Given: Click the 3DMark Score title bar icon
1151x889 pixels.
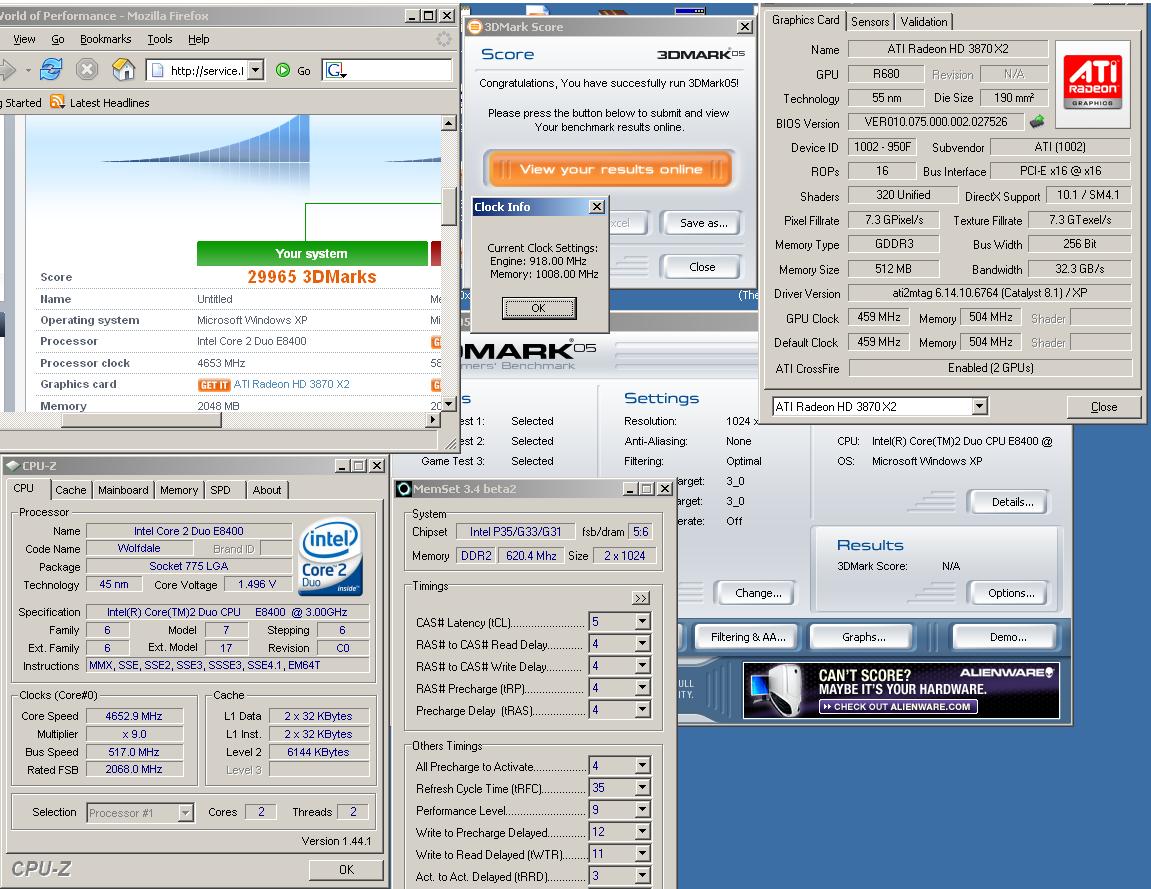Looking at the screenshot, I should coord(475,26).
